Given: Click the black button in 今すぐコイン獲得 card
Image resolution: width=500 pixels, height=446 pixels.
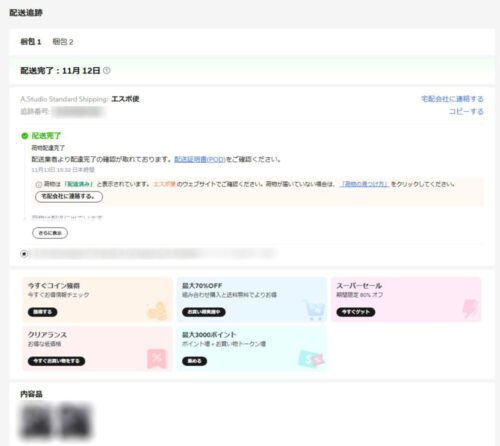Looking at the screenshot, I should click(x=42, y=312).
